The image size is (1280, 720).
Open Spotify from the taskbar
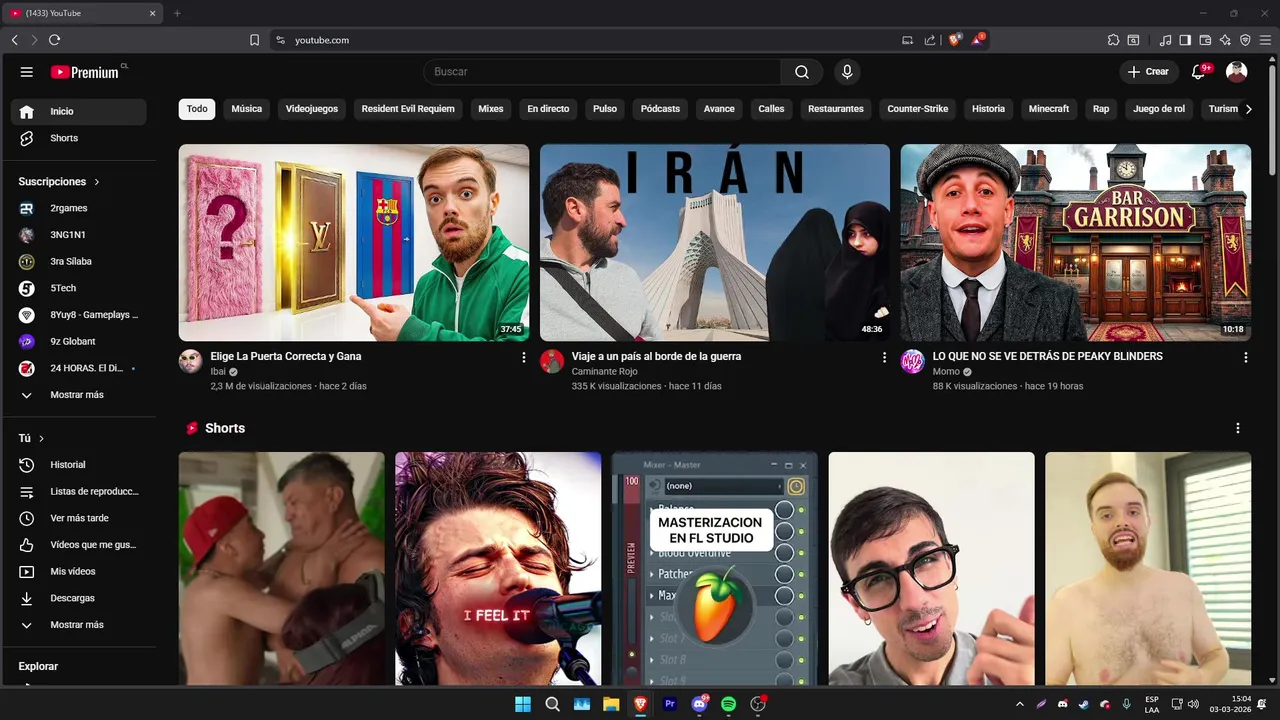[729, 704]
